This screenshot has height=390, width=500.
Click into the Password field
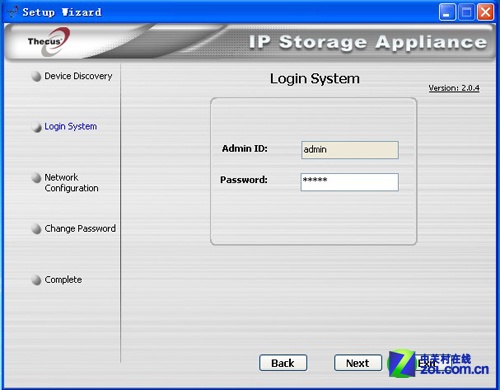click(x=349, y=182)
